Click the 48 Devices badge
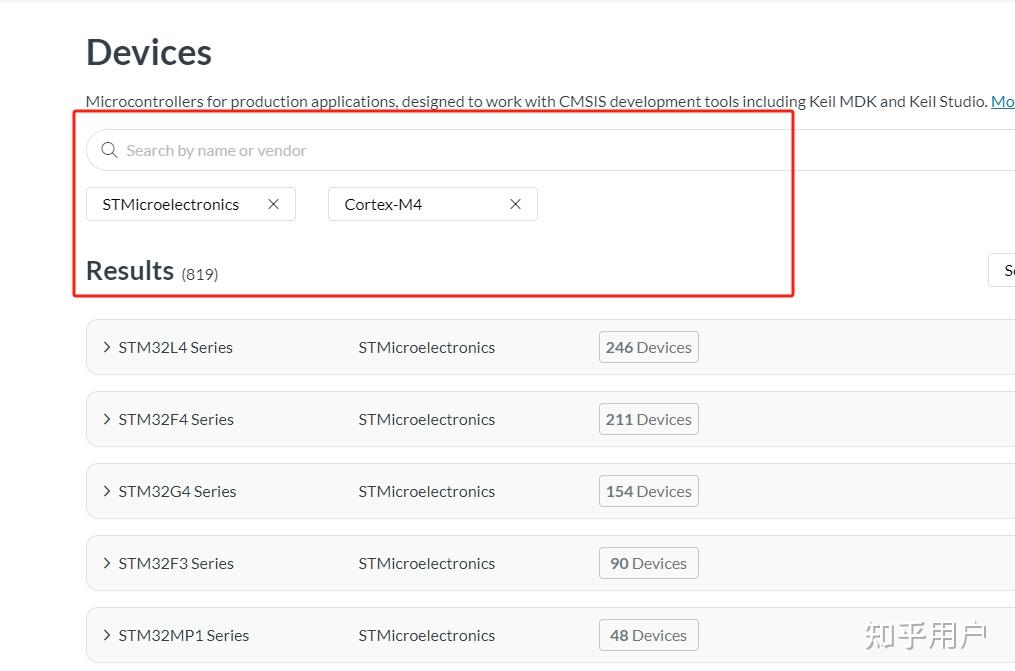Viewport: 1015px width, 671px height. 648,635
